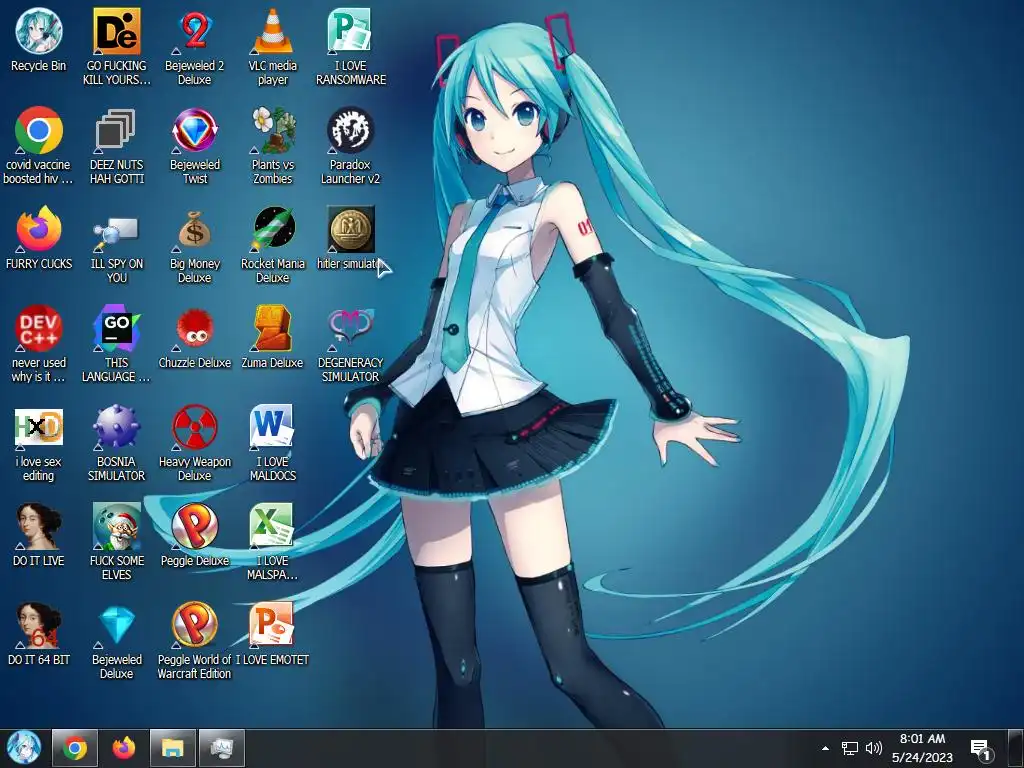Click Chrome in the taskbar
Viewport: 1024px width, 768px height.
click(74, 748)
